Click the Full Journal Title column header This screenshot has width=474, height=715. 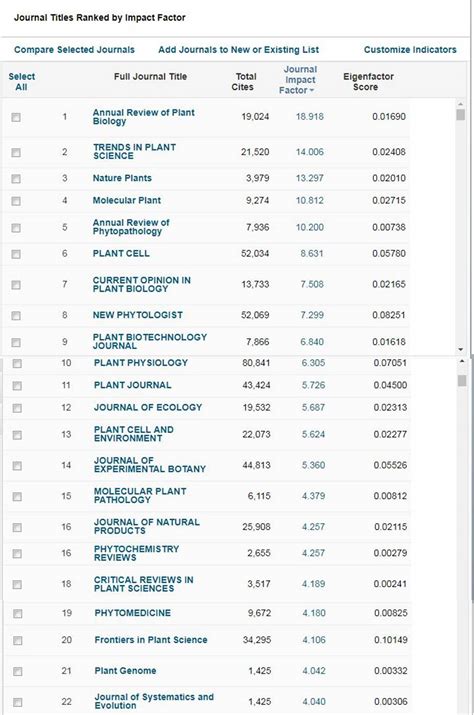tap(150, 77)
